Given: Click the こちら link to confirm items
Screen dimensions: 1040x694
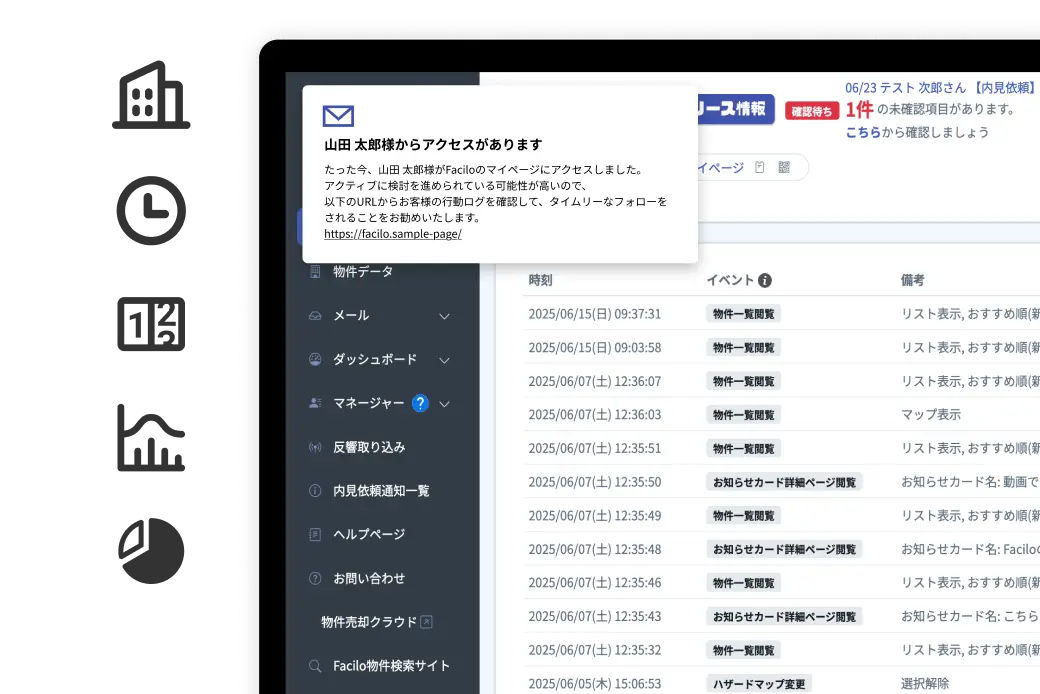Looking at the screenshot, I should pos(862,132).
